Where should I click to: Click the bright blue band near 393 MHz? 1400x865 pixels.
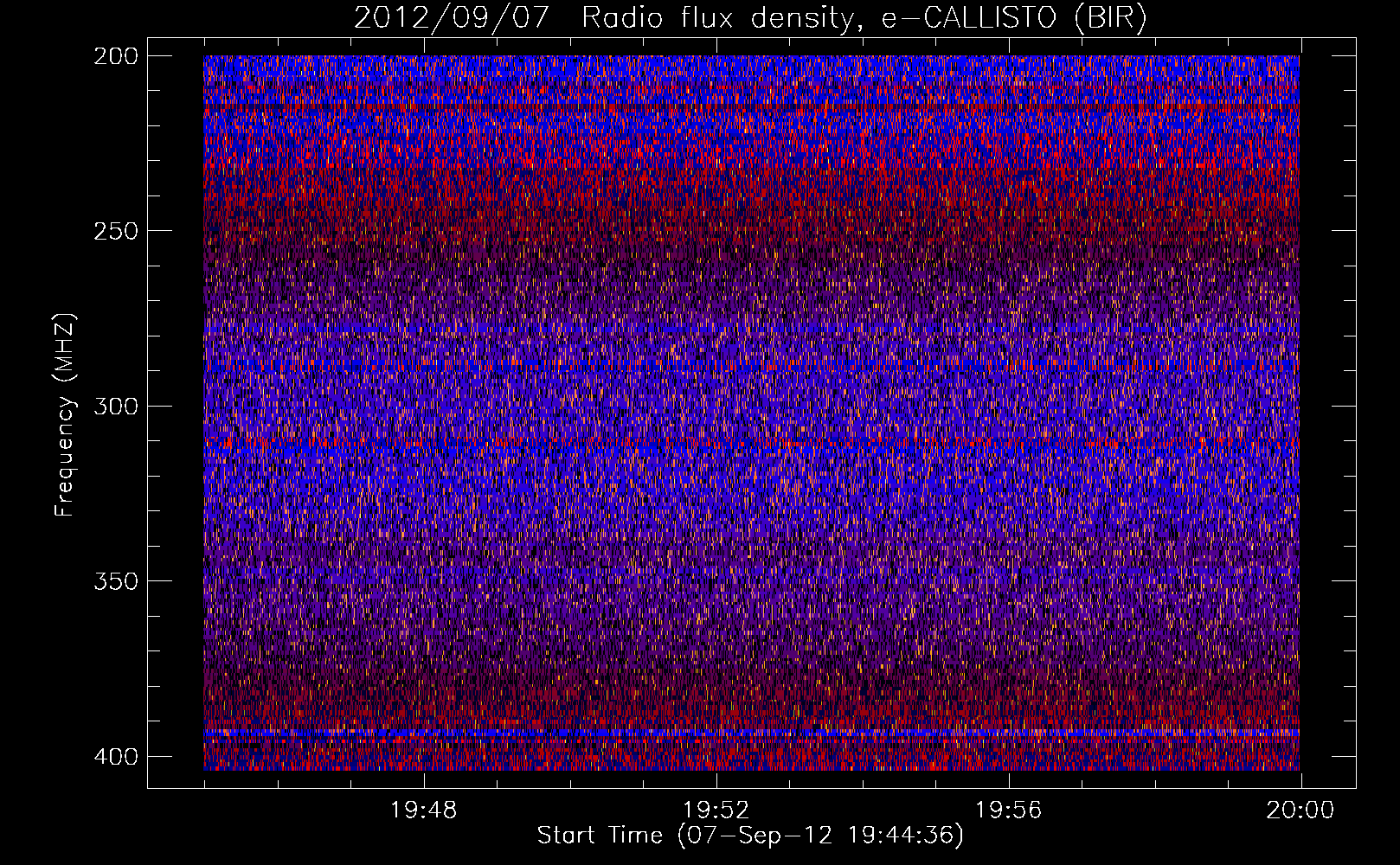[751, 733]
